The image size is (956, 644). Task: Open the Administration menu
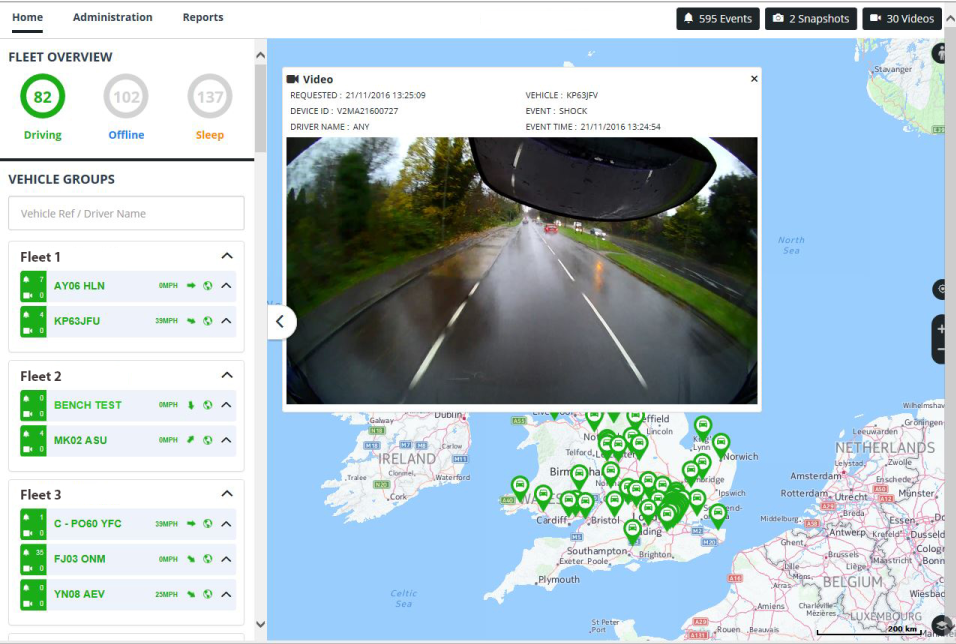[112, 17]
